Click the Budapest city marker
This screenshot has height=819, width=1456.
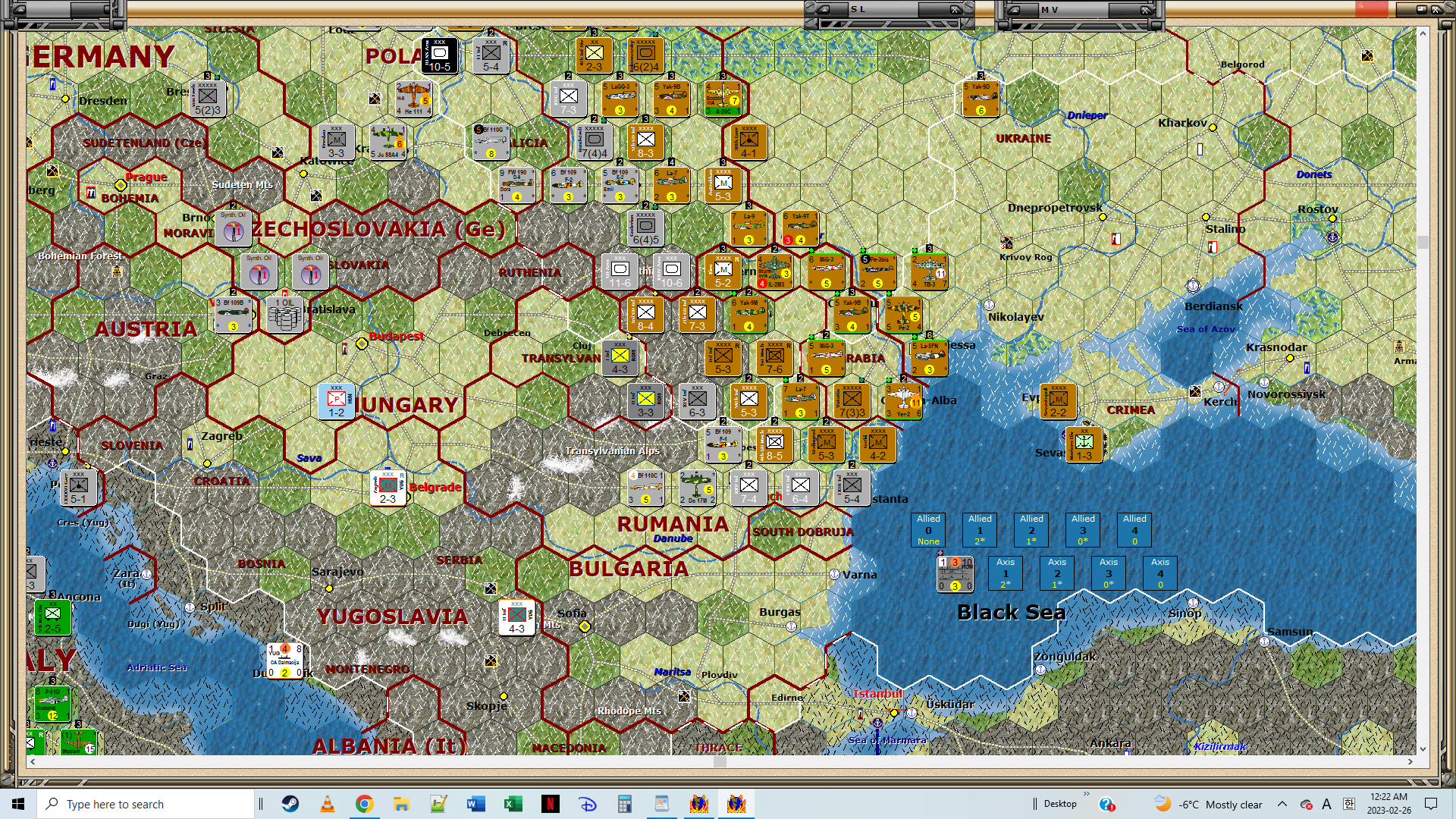(x=362, y=344)
